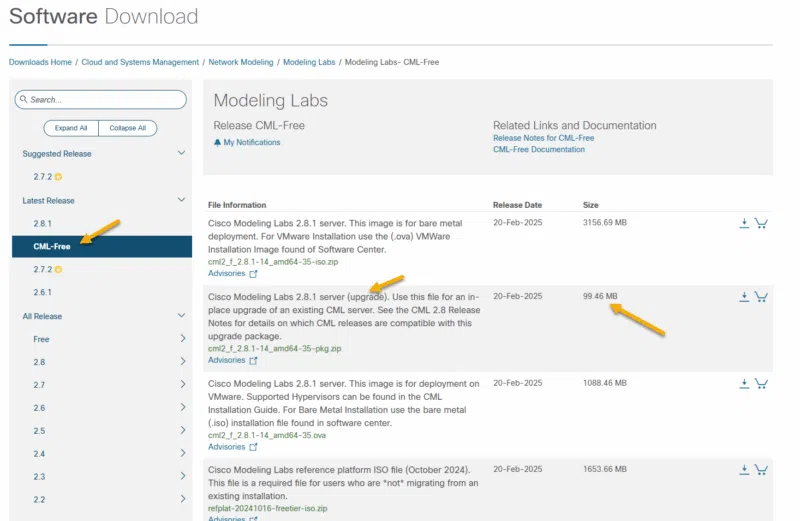Image resolution: width=800 pixels, height=521 pixels.
Task: Add the refplat ISO to cart
Action: pos(761,470)
